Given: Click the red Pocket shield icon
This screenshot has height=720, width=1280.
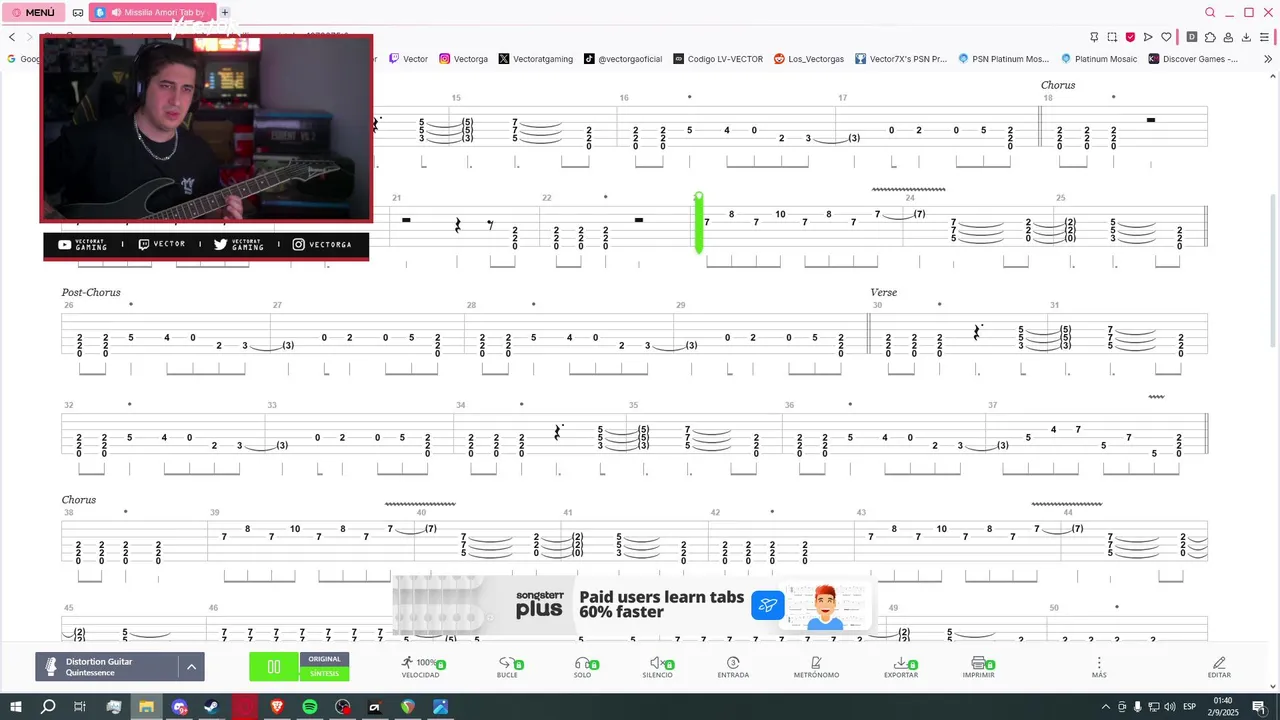Looking at the screenshot, I should point(1130,37).
